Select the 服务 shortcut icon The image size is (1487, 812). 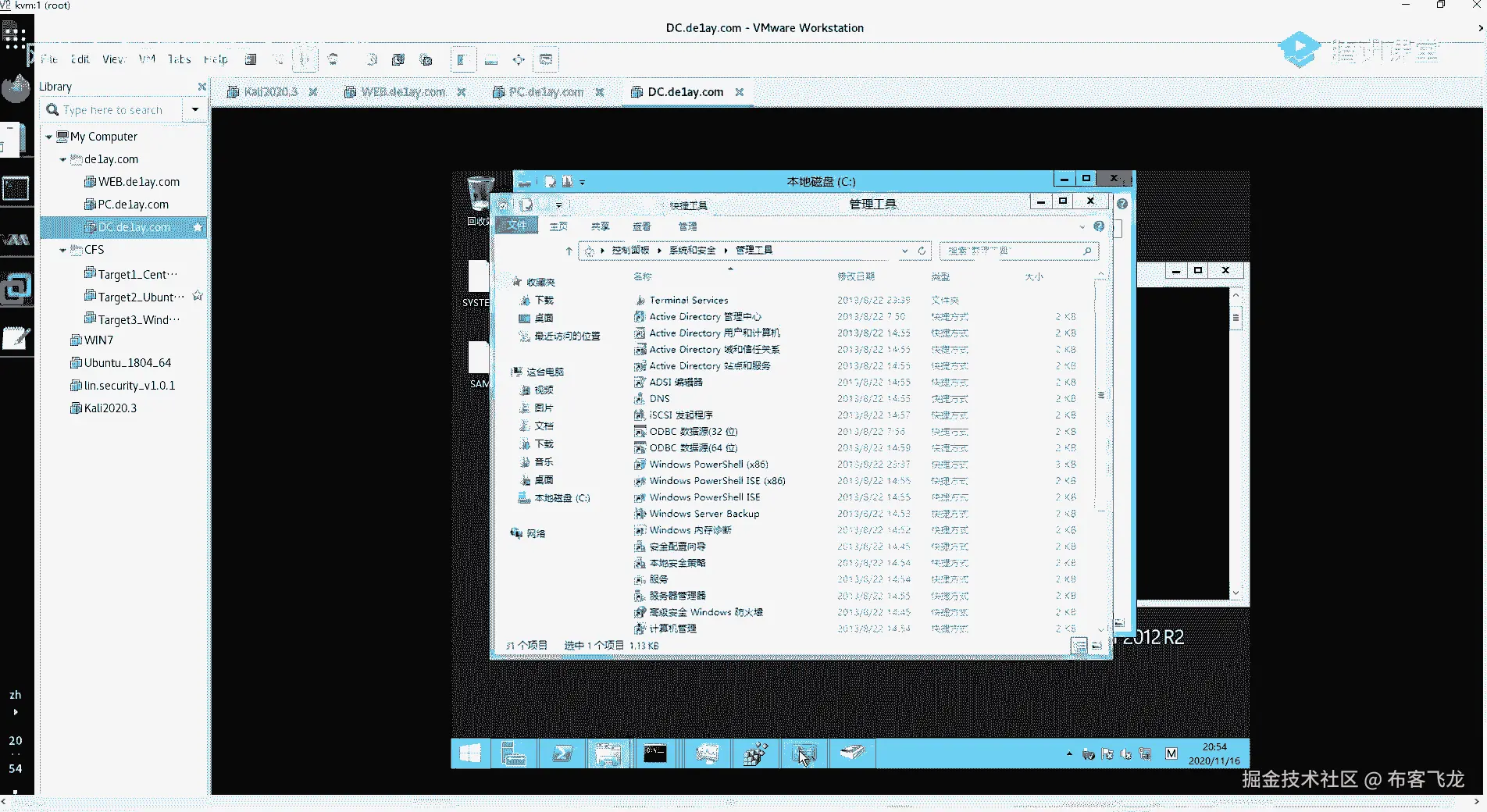(x=640, y=579)
